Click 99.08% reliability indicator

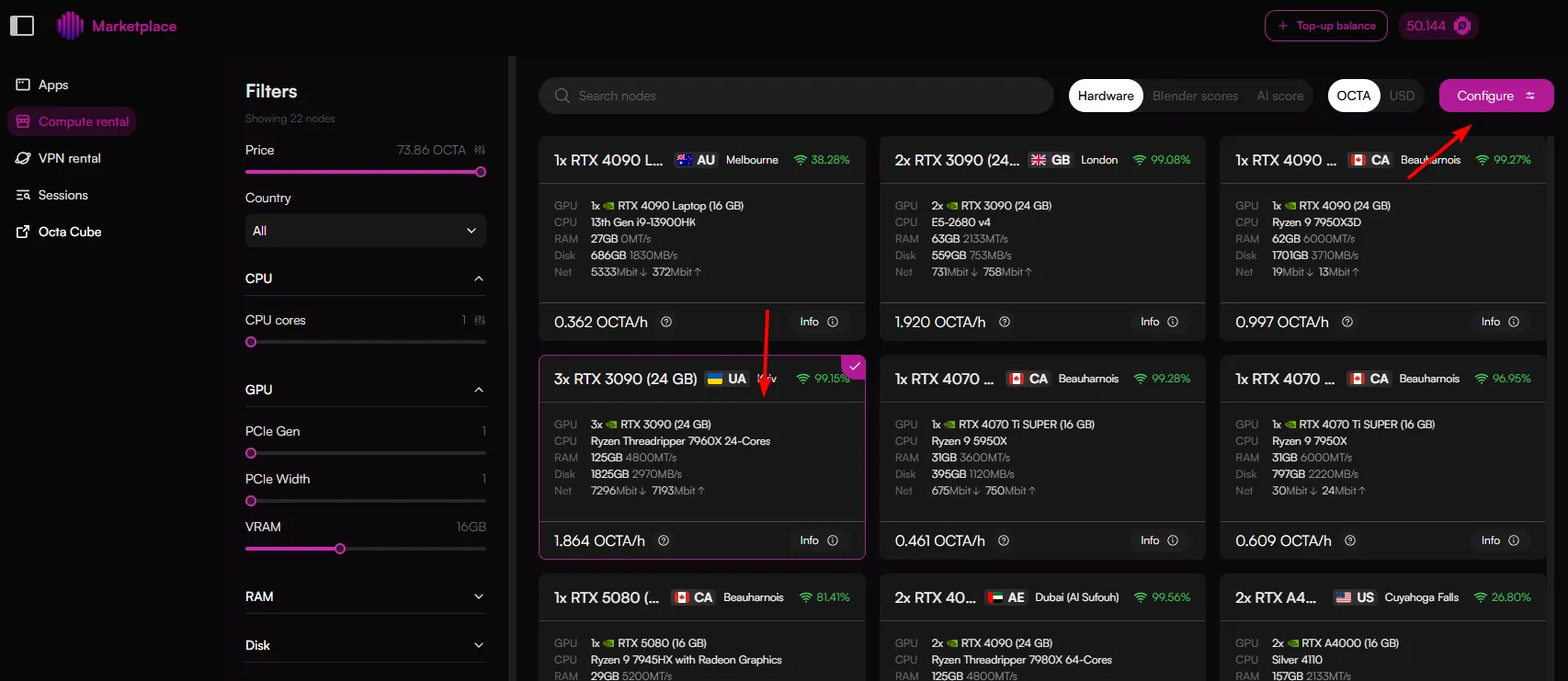pos(1162,160)
